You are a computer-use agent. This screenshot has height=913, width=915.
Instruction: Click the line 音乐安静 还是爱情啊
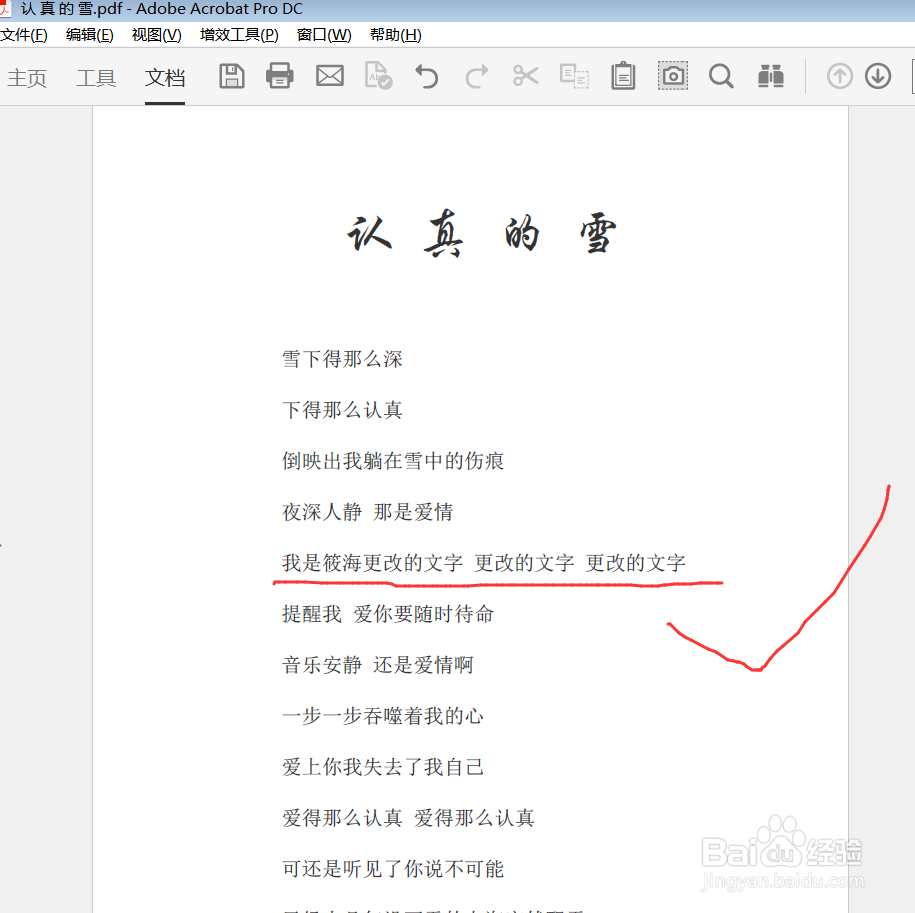pyautogui.click(x=378, y=664)
